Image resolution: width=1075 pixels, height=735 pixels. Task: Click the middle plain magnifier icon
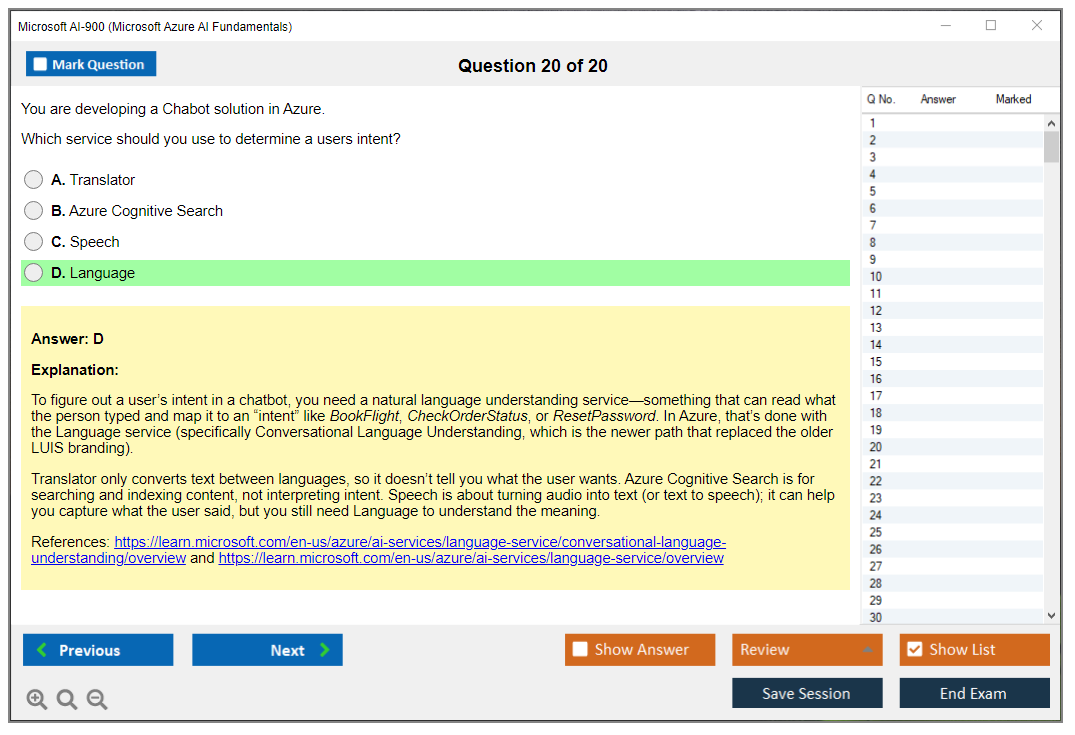tap(67, 699)
